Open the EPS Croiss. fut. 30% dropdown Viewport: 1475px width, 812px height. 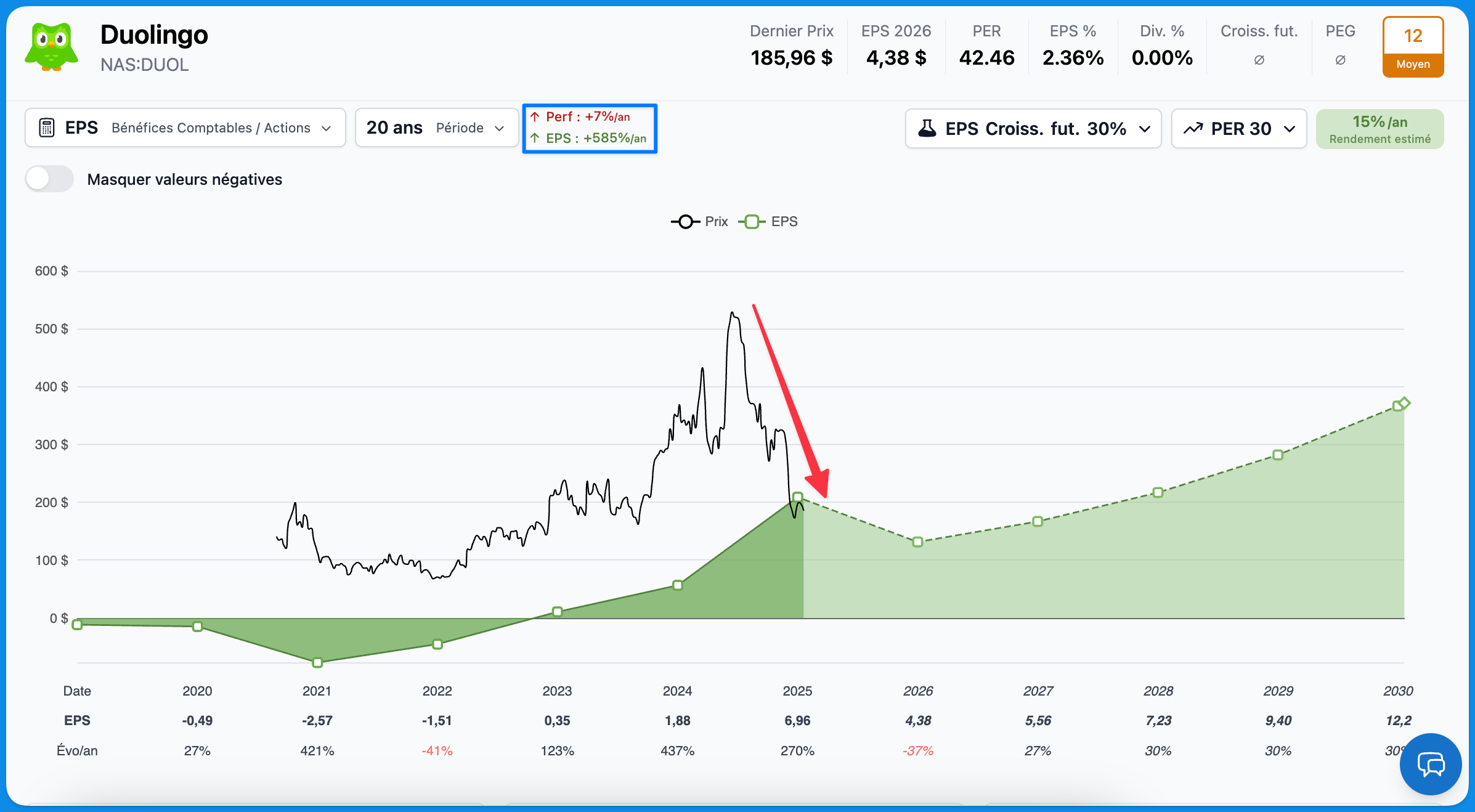[x=1033, y=128]
